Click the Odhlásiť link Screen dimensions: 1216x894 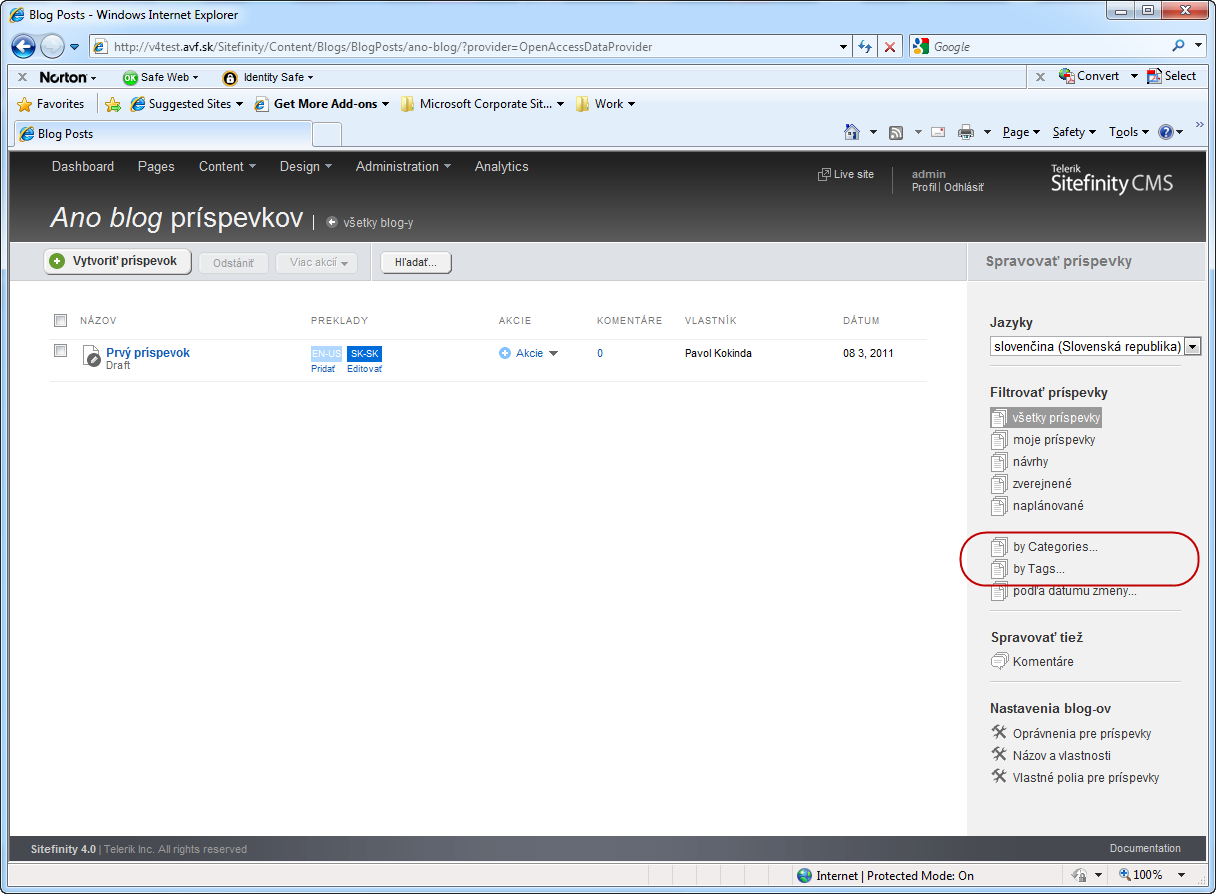[x=964, y=188]
